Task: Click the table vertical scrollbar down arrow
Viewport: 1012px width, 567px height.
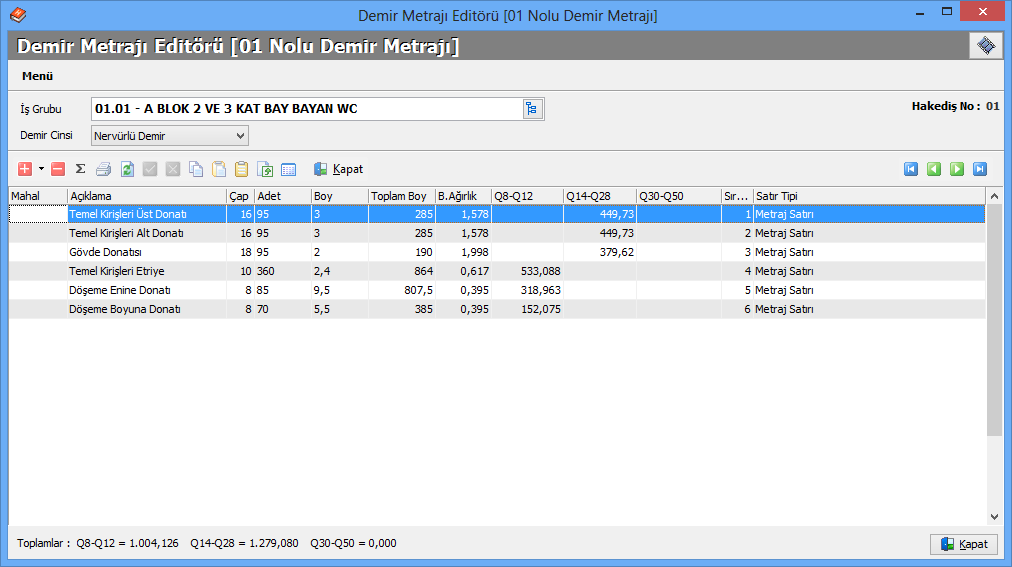Action: pyautogui.click(x=994, y=516)
